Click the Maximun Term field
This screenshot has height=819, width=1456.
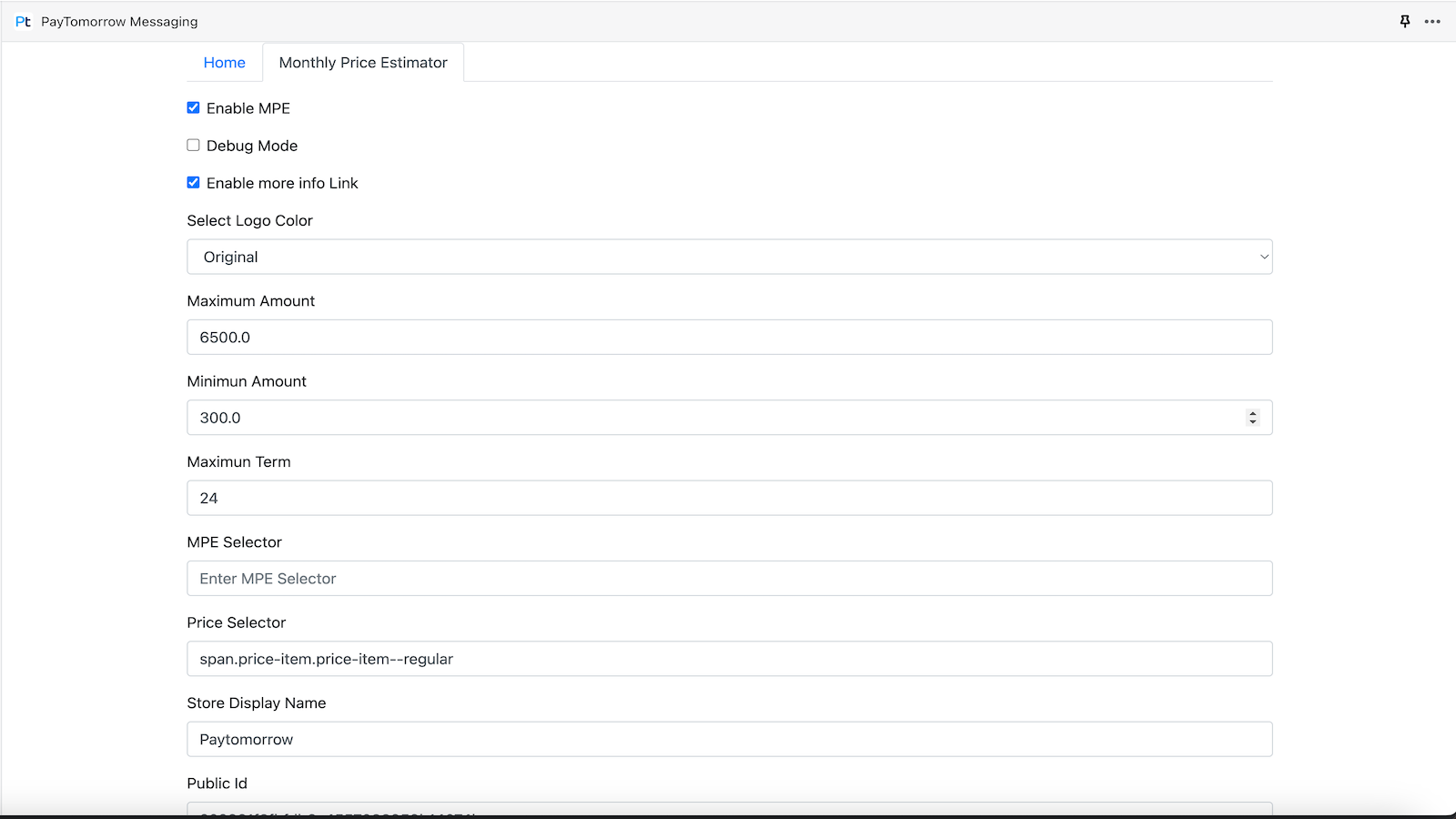730,498
